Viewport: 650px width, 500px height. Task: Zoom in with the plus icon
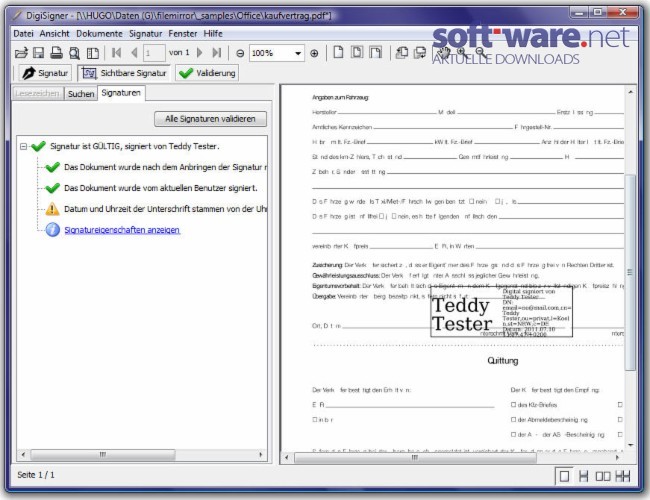coord(314,53)
